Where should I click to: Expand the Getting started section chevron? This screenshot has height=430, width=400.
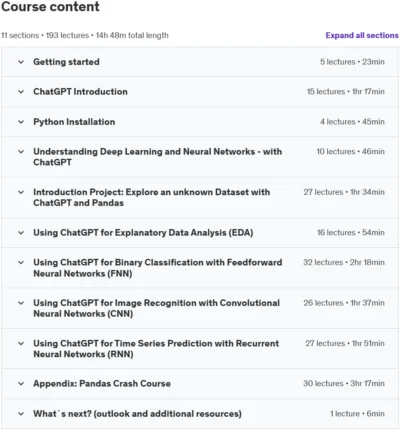(x=21, y=62)
